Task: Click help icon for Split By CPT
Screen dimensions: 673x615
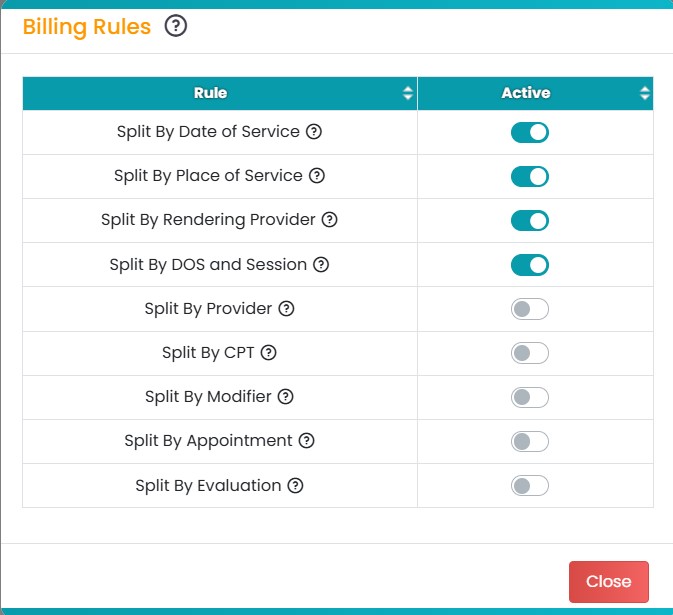Action: 268,353
